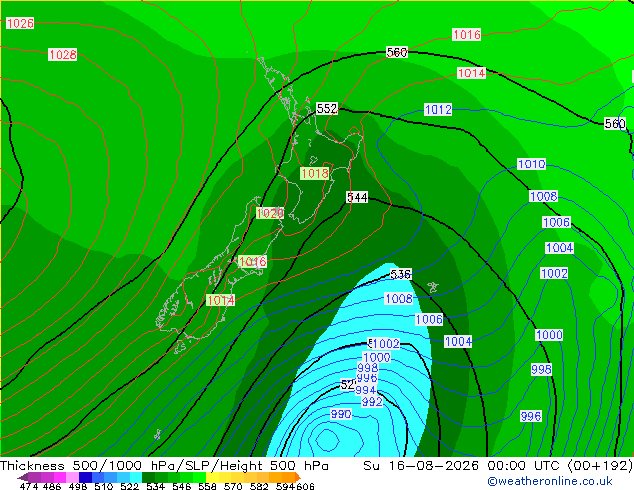Click the 1016 label with green background
Screen dimensions: 634x490
click(x=253, y=262)
